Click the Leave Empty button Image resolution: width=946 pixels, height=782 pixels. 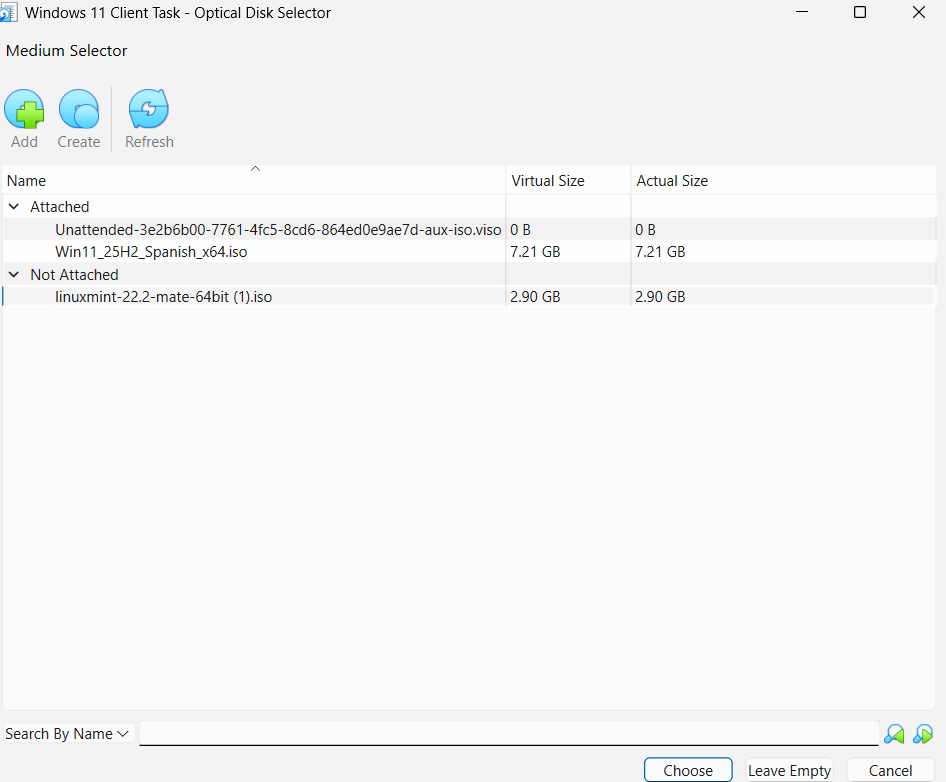pyautogui.click(x=789, y=771)
